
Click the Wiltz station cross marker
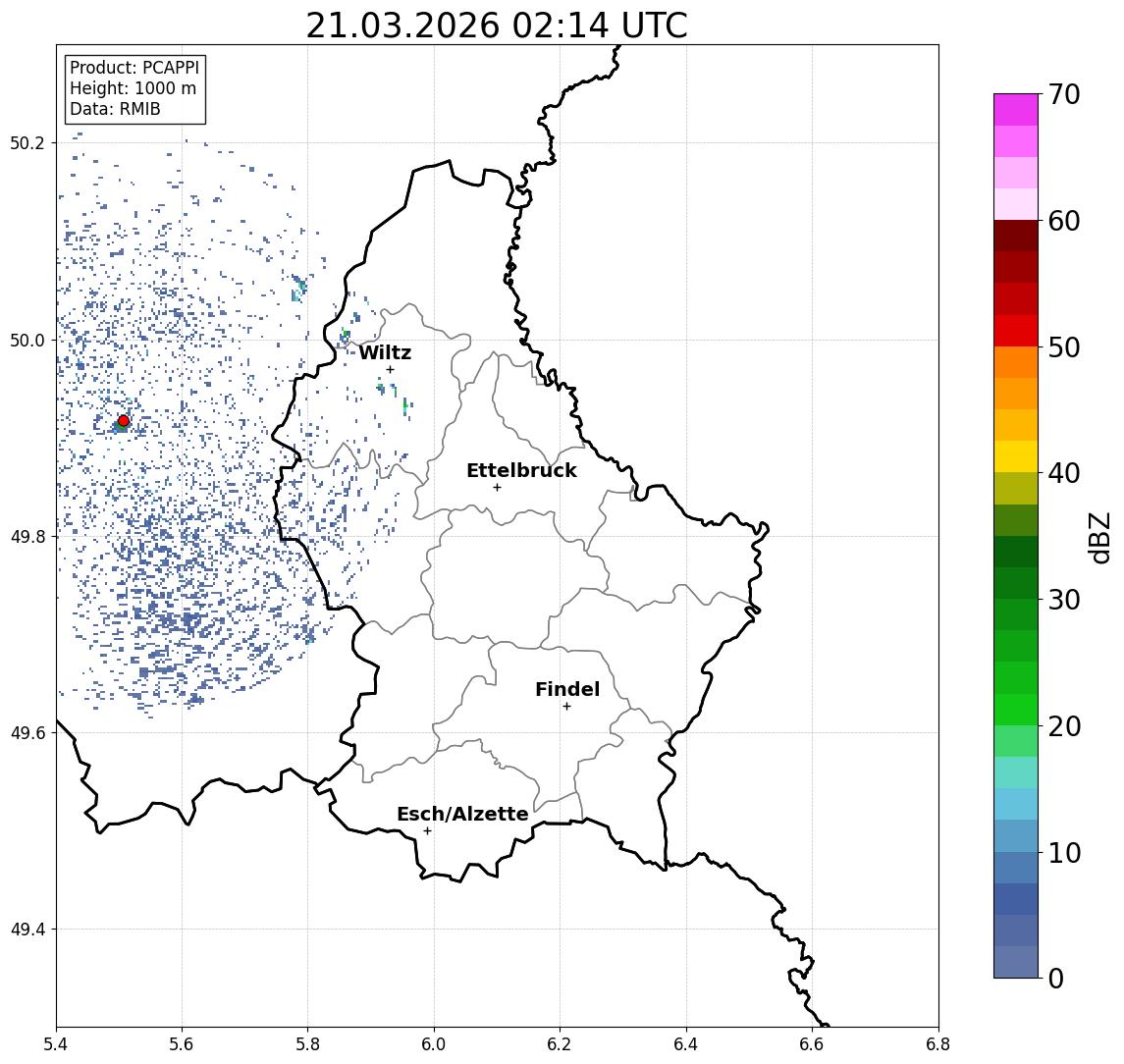(390, 369)
